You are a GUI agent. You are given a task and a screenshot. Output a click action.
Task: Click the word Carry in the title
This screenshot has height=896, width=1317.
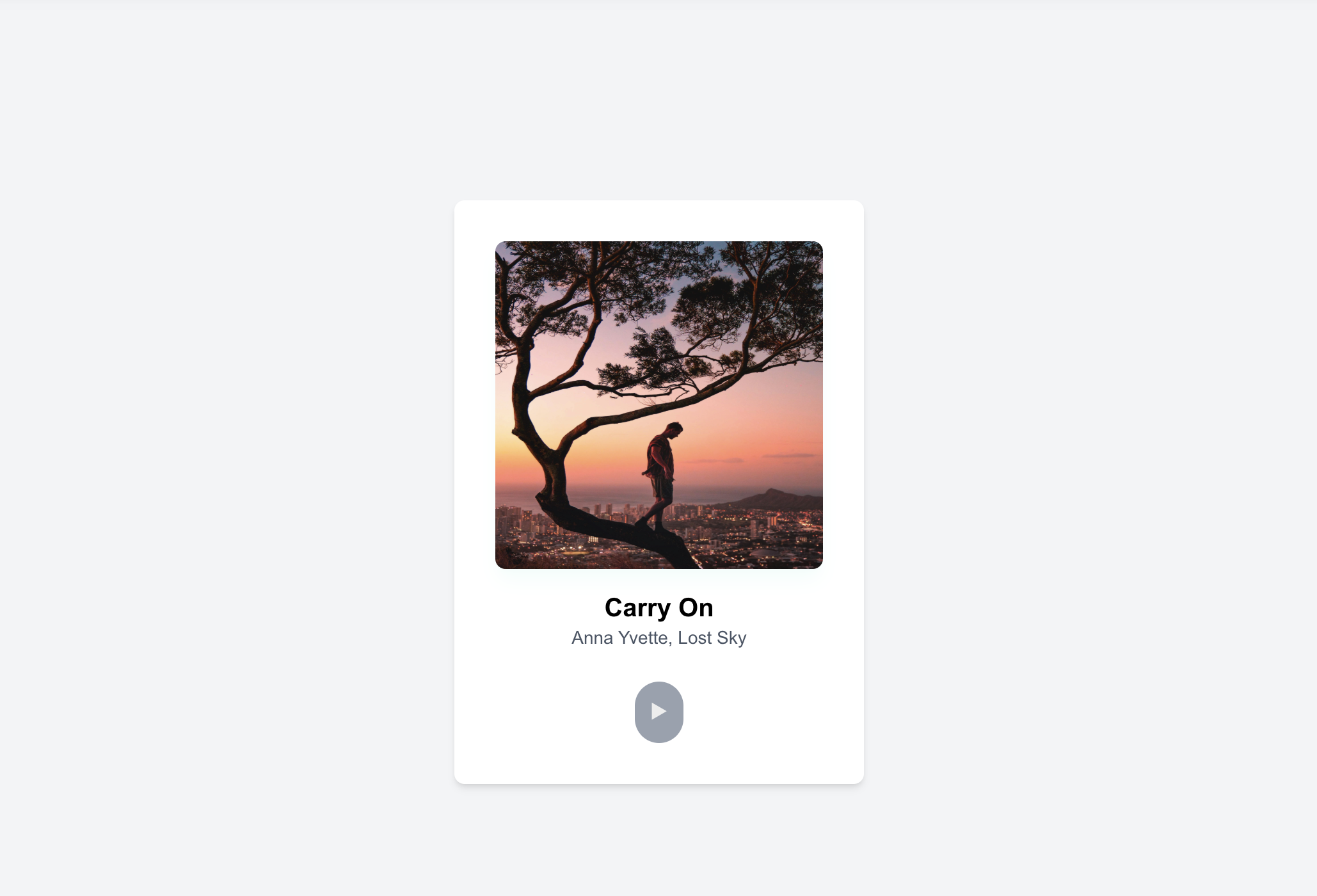tap(637, 607)
